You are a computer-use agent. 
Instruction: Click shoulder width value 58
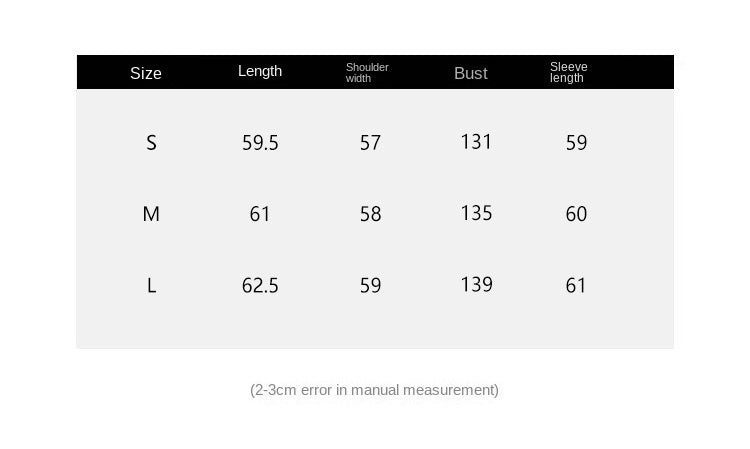click(x=370, y=214)
